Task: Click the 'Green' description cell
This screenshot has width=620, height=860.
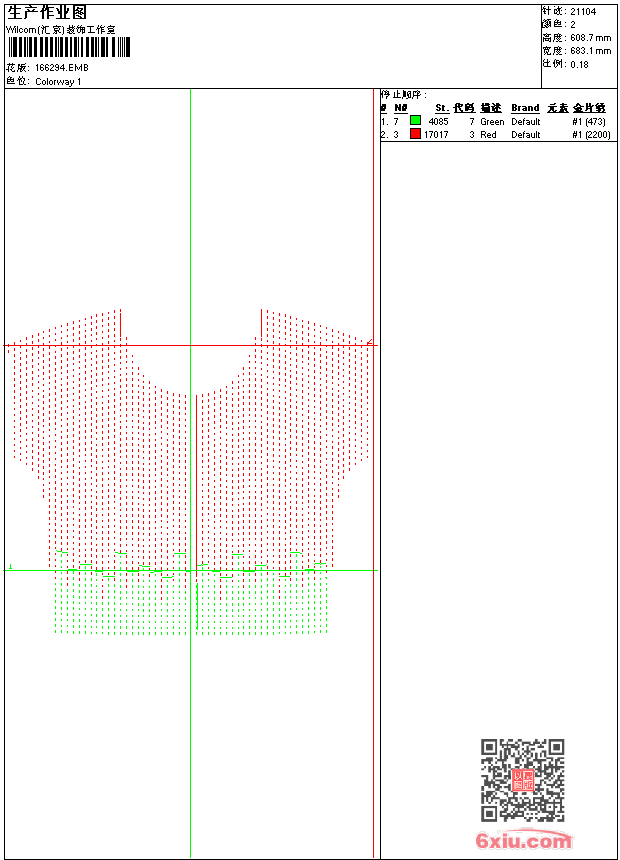Action: click(x=492, y=121)
